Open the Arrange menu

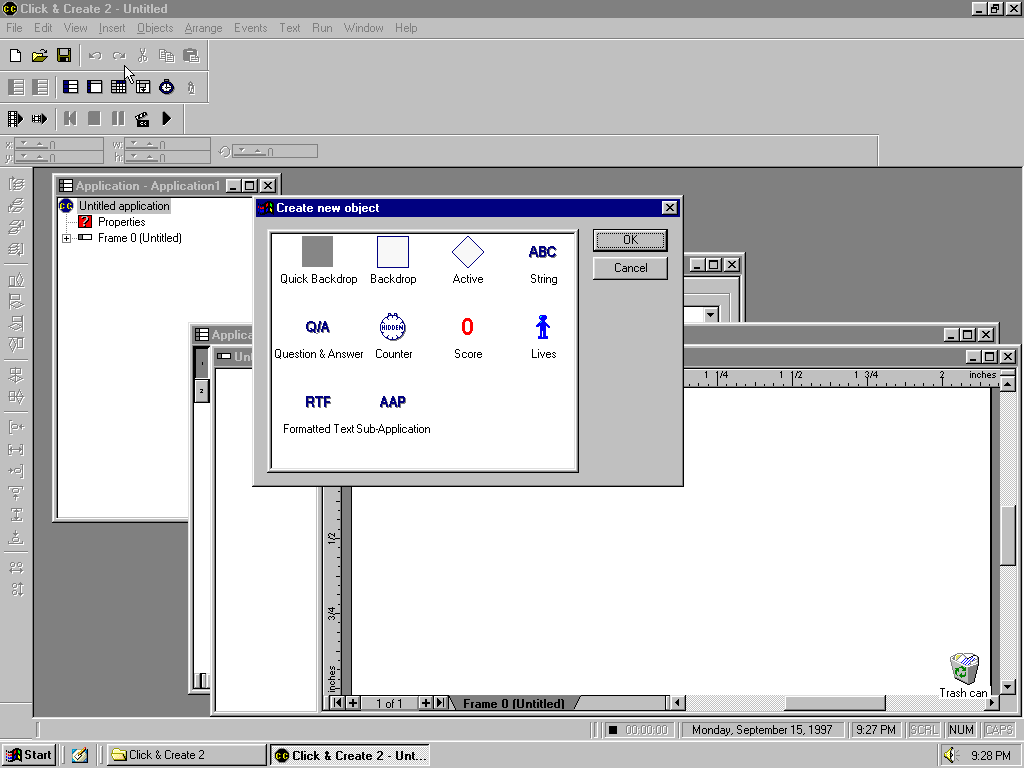pyautogui.click(x=203, y=28)
